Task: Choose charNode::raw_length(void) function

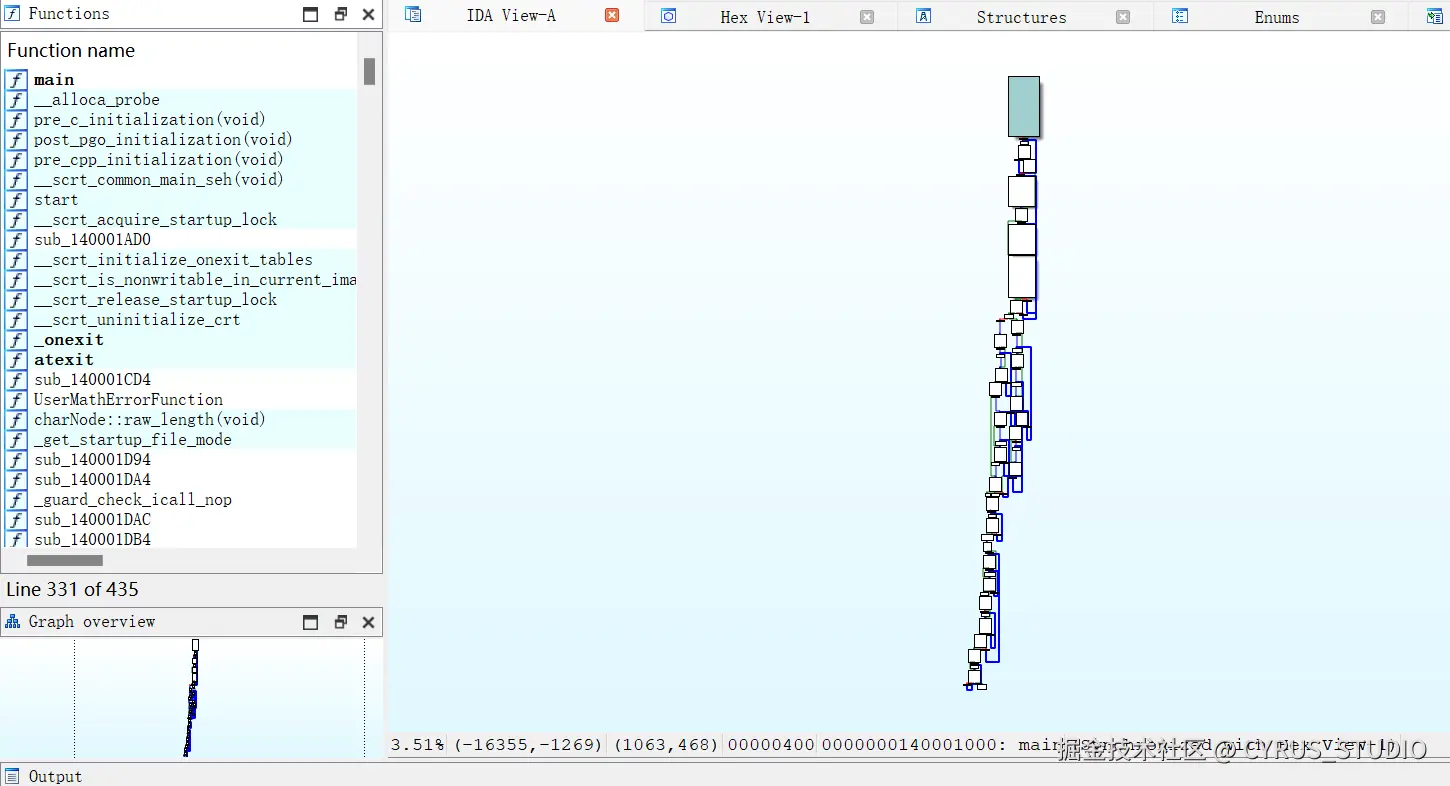Action: click(x=180, y=420)
